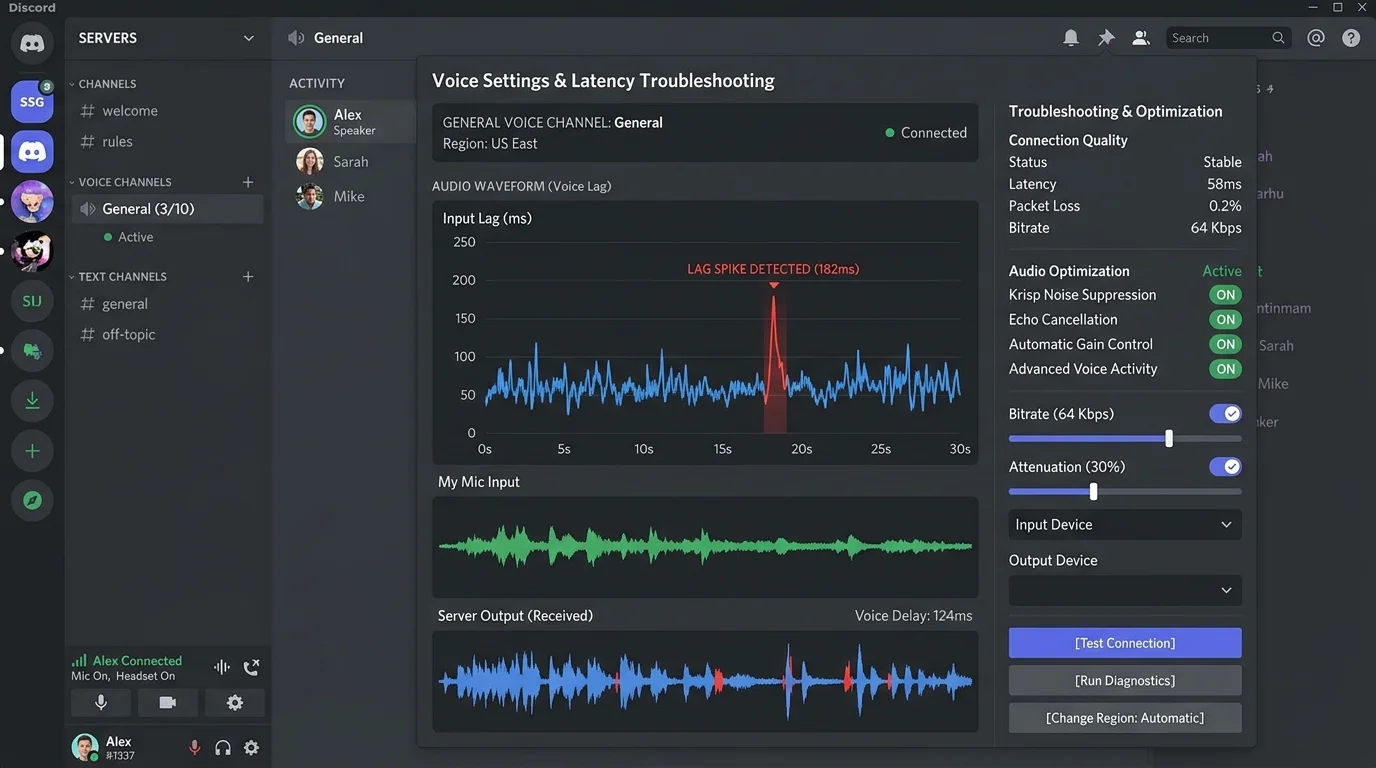Toggle Automatic Gain Control ON switch
Image resolution: width=1376 pixels, height=768 pixels.
[x=1225, y=344]
